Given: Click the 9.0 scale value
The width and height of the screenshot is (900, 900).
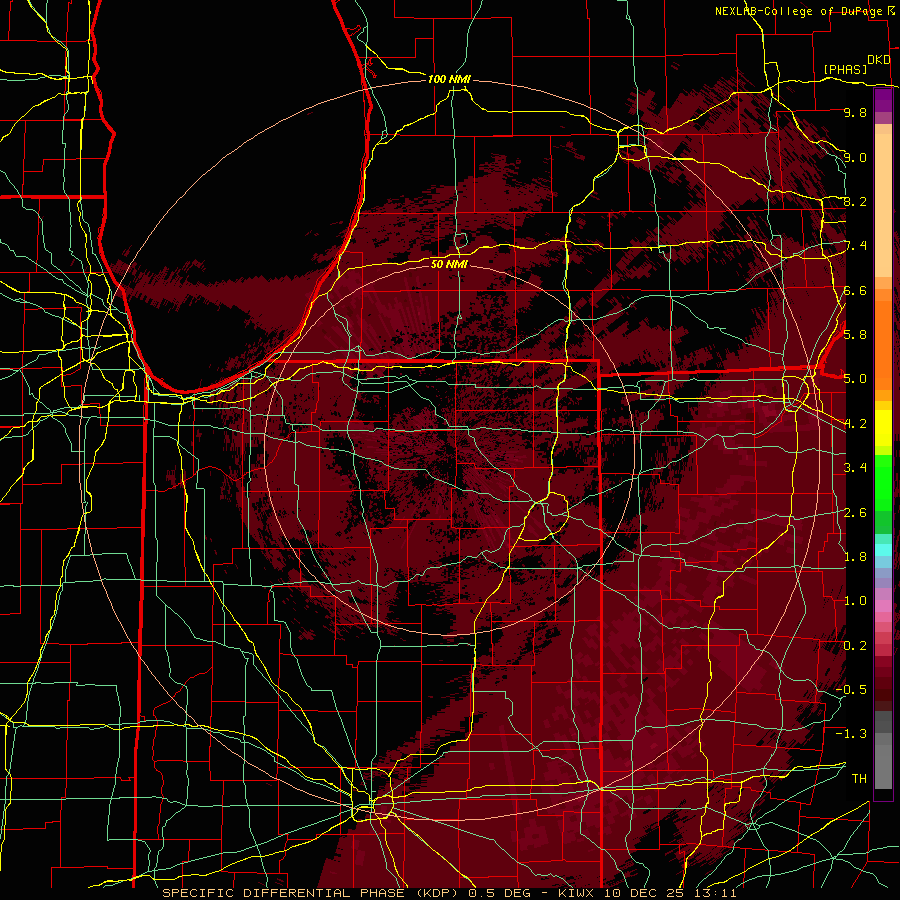Looking at the screenshot, I should point(855,157).
